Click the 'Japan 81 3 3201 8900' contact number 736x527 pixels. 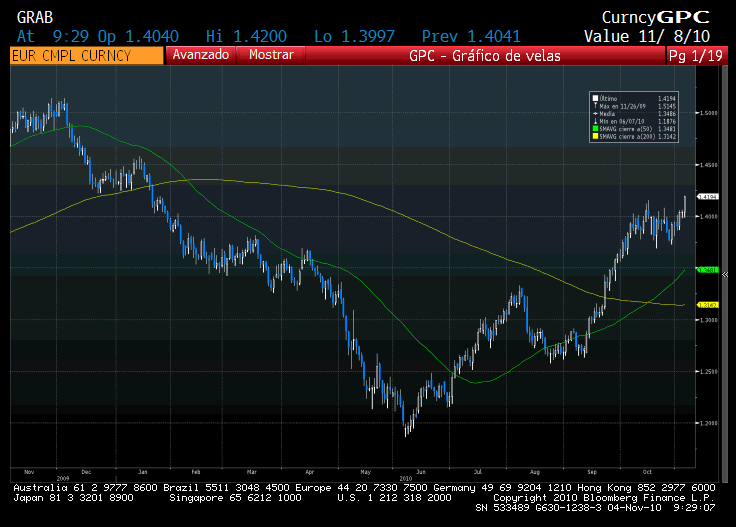[73, 498]
